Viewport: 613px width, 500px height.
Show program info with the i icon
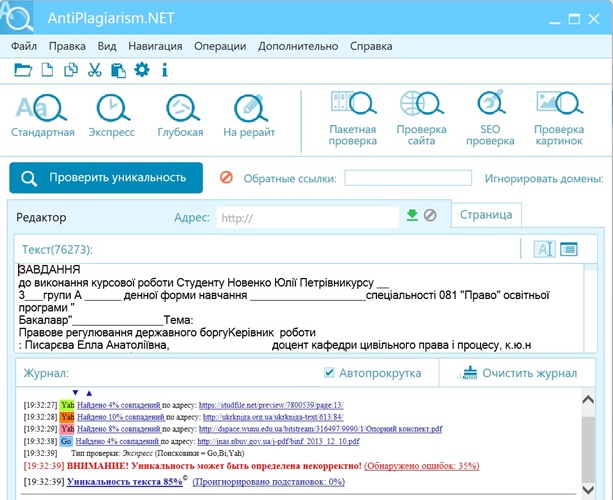point(165,70)
